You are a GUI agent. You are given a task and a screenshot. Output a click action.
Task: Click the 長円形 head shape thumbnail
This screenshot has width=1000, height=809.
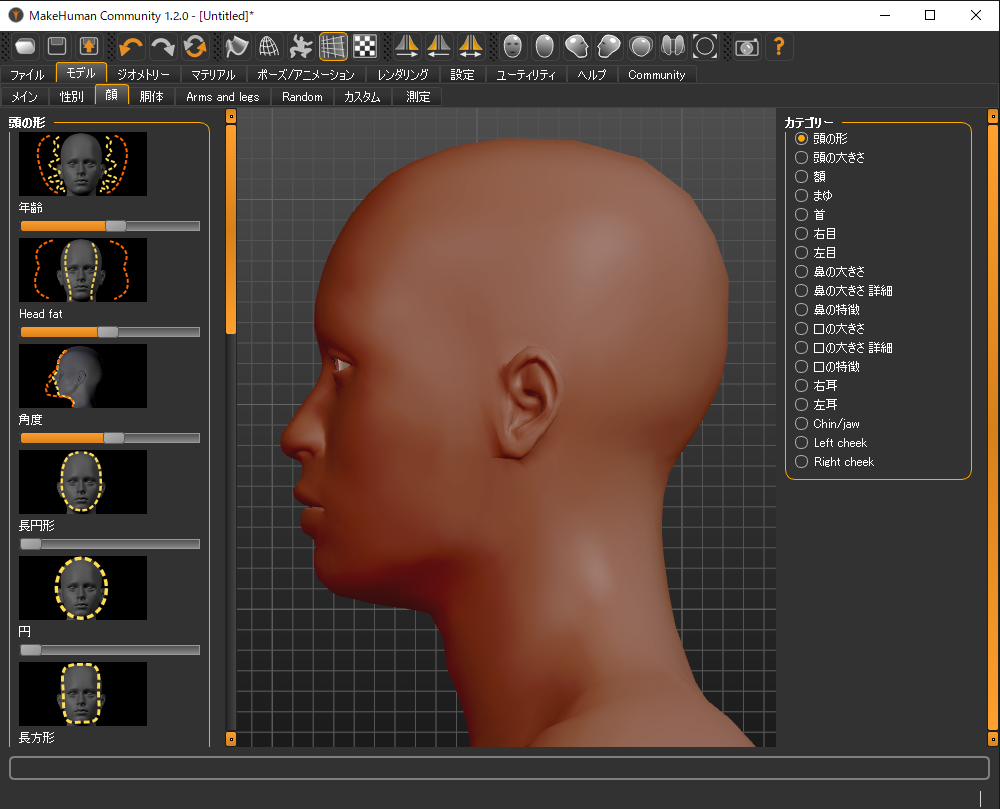(82, 481)
